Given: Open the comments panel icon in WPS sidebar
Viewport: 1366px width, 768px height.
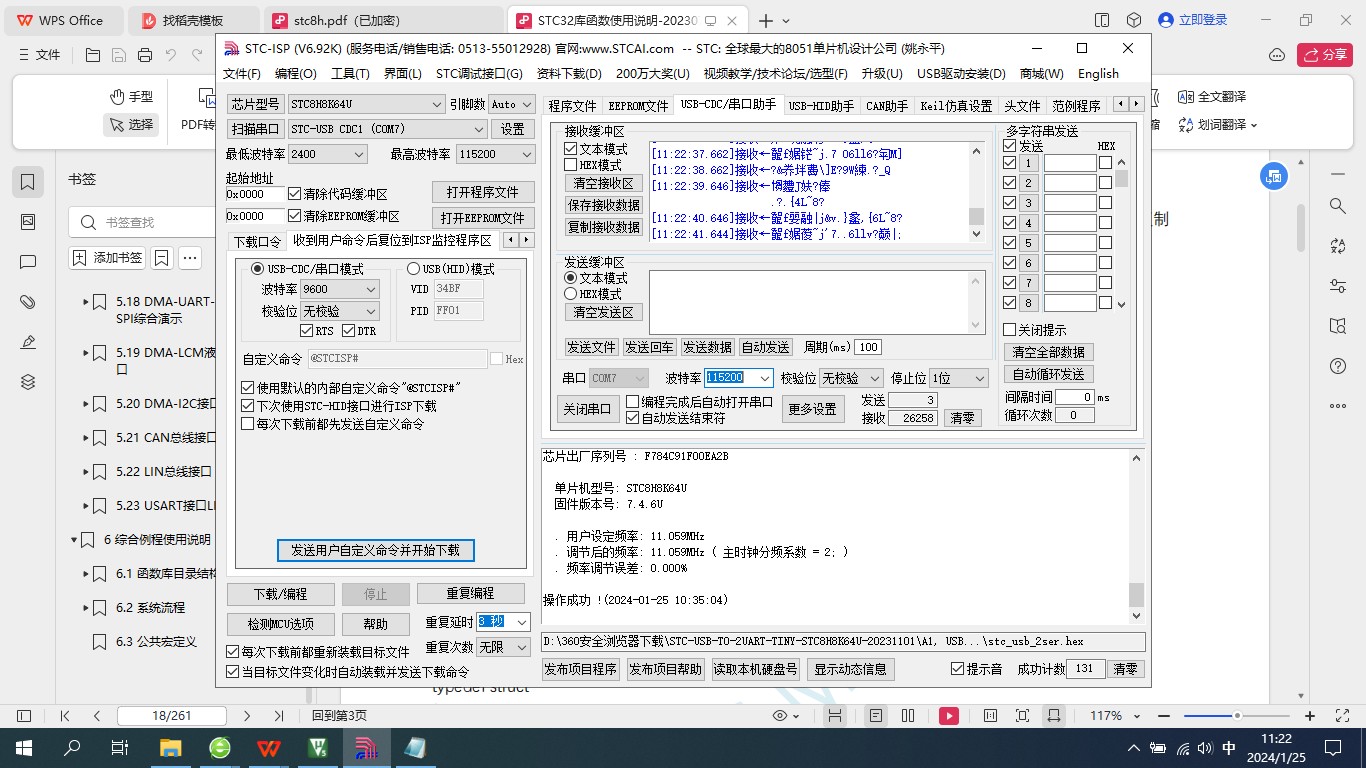Looking at the screenshot, I should (28, 262).
